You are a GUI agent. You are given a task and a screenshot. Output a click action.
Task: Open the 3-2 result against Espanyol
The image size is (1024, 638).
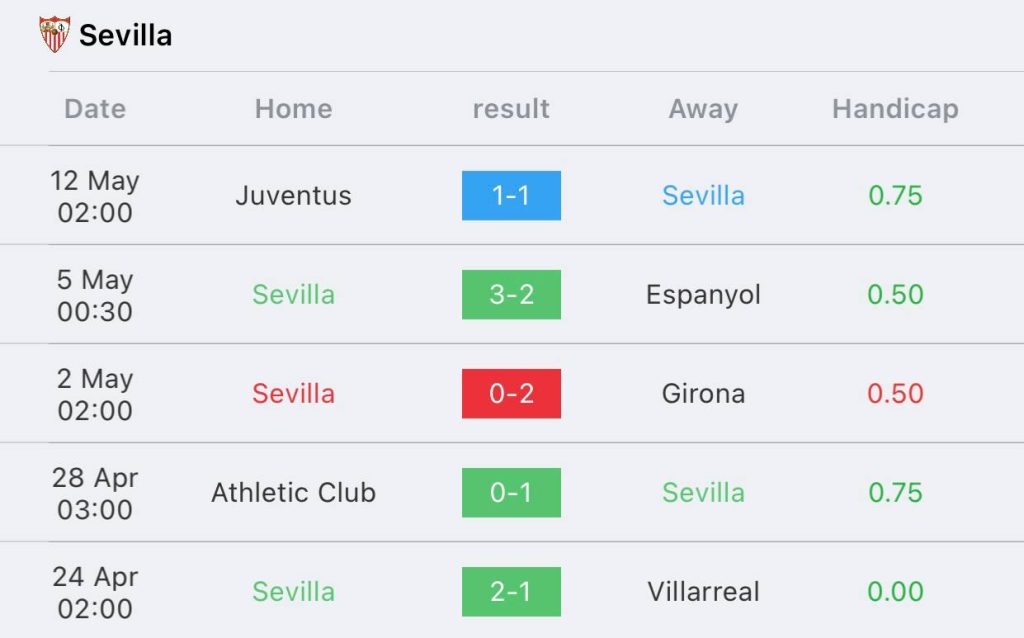[511, 295]
